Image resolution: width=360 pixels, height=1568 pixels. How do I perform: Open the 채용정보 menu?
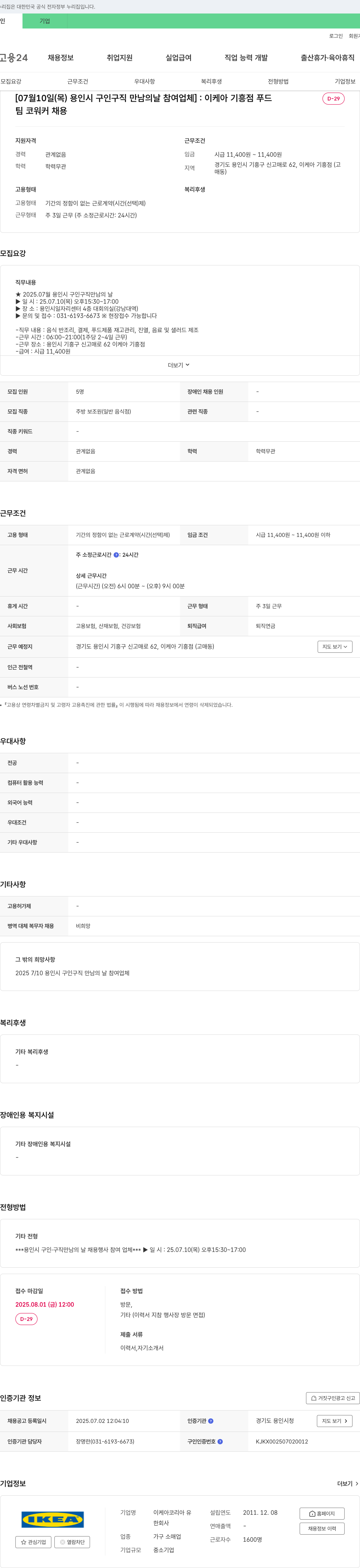61,58
